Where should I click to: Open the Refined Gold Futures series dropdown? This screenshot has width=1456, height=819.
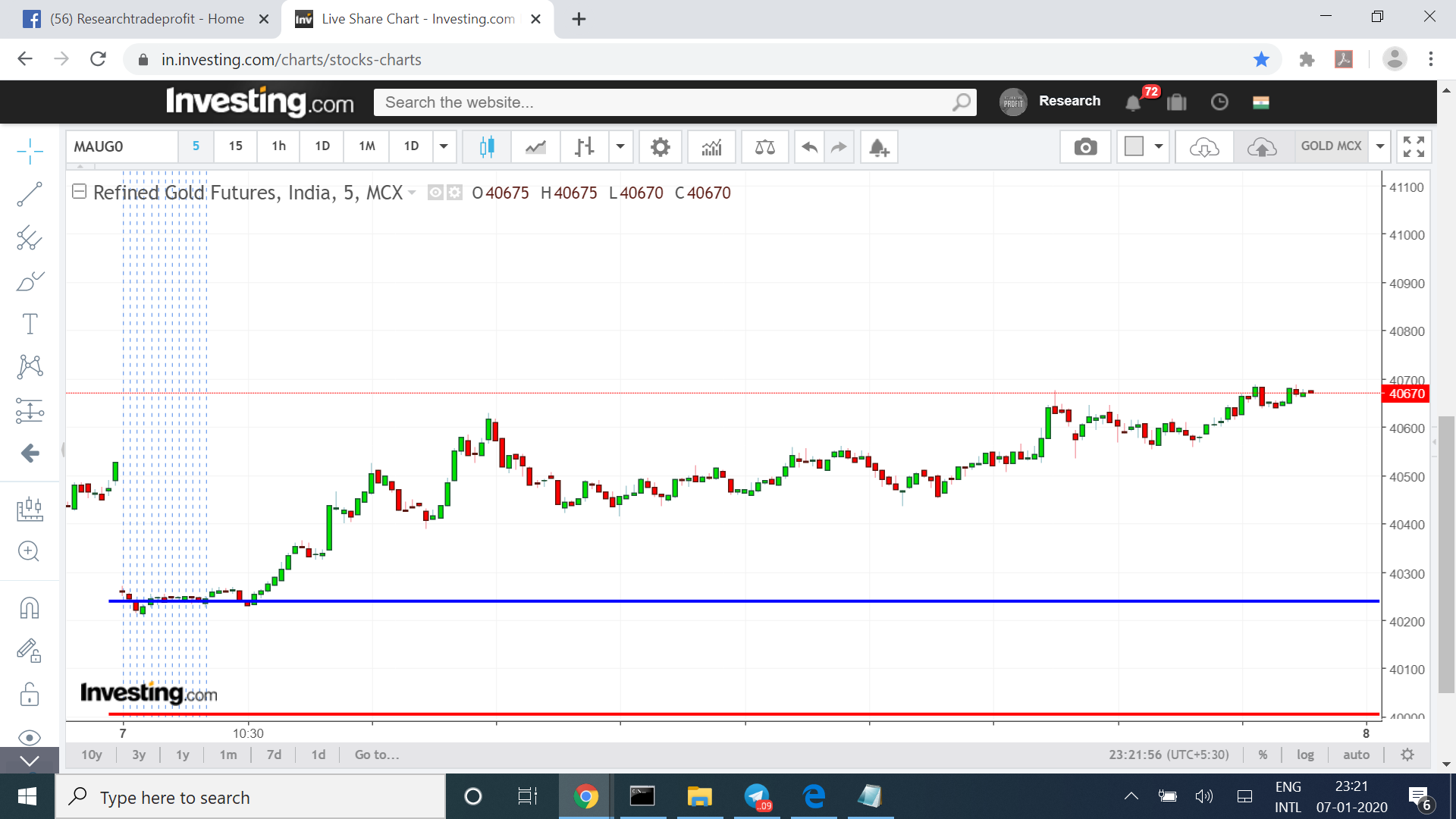pyautogui.click(x=412, y=193)
